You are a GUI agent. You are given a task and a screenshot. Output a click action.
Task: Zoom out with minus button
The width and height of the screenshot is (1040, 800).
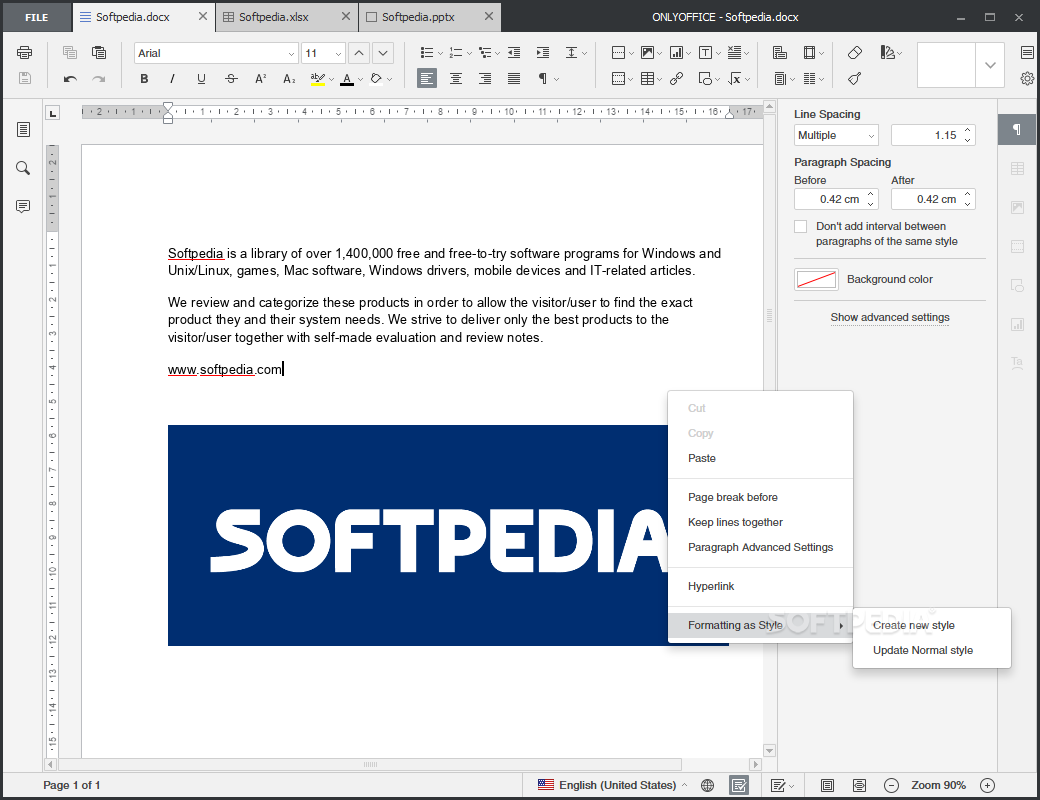click(891, 785)
